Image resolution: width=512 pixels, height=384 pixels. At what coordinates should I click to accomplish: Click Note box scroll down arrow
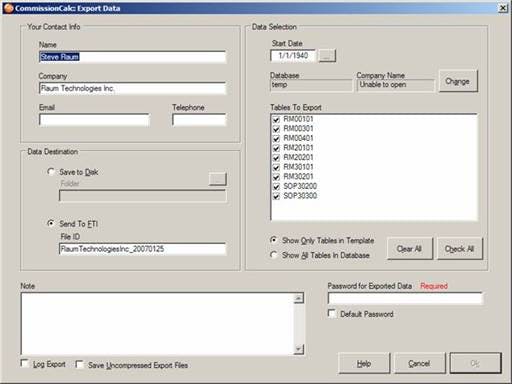pyautogui.click(x=299, y=349)
